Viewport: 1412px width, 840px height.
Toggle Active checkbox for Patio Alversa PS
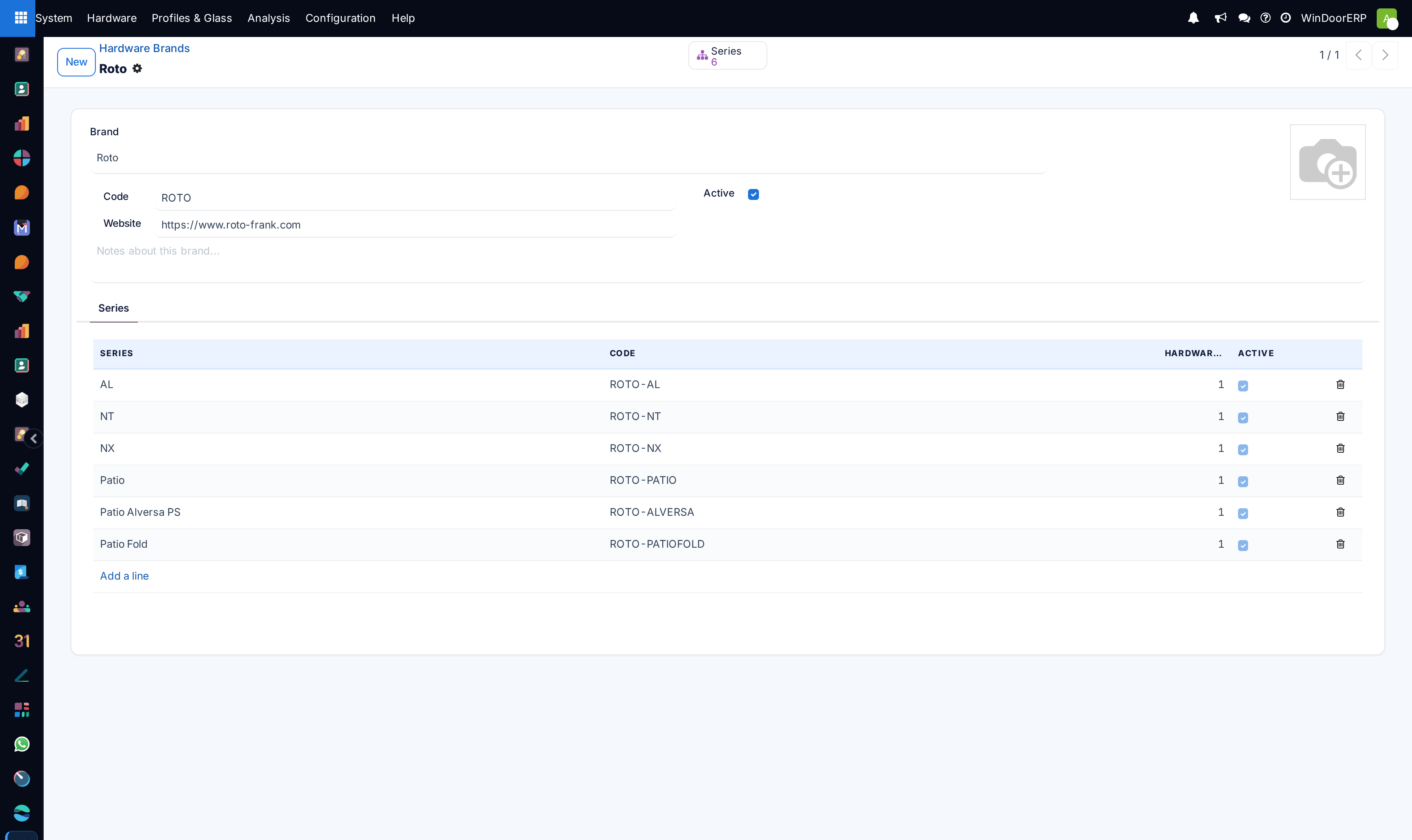click(x=1243, y=513)
